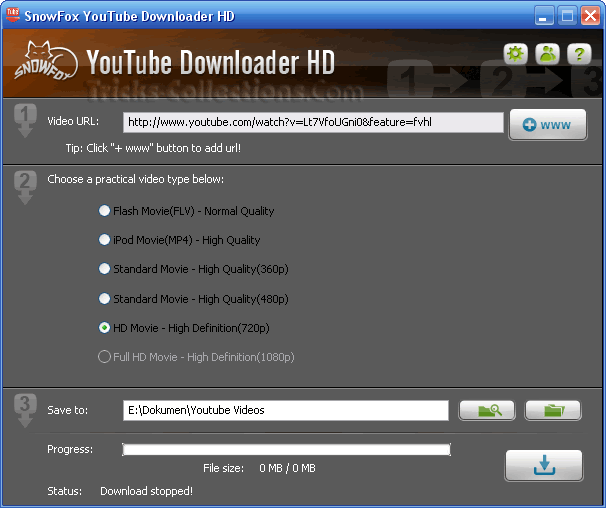This screenshot has width=606, height=508.
Task: Click the Save to path field
Action: (x=286, y=410)
